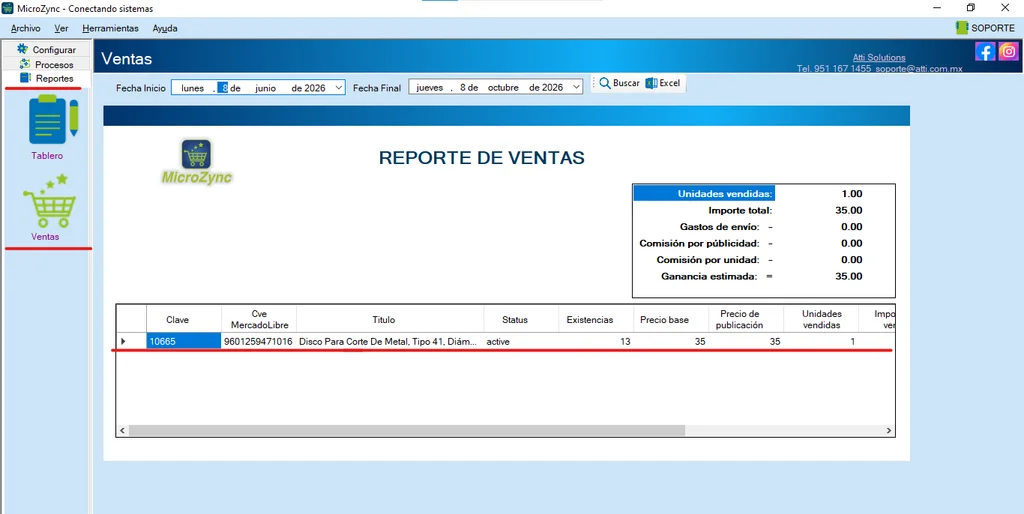Click the Fecha Inicio date field
The height and width of the screenshot is (514, 1024).
(x=258, y=88)
